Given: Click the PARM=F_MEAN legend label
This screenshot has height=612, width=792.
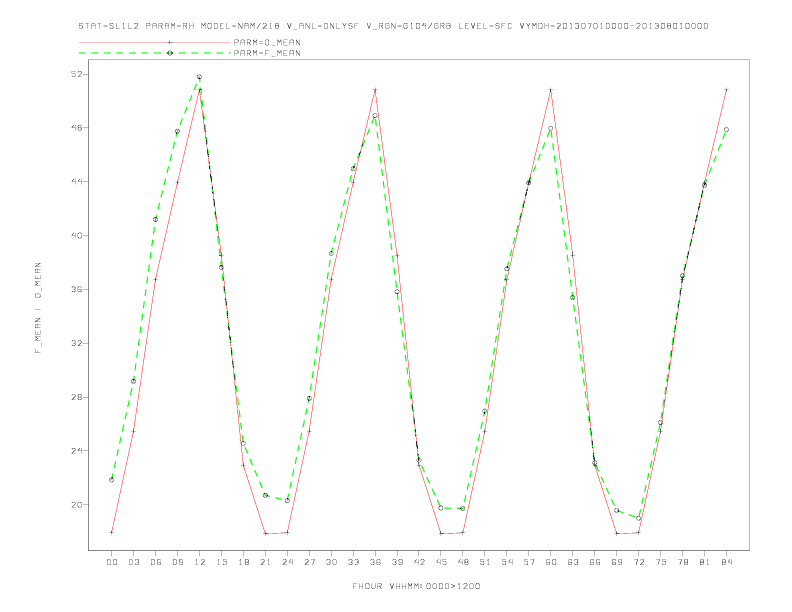Looking at the screenshot, I should [267, 53].
